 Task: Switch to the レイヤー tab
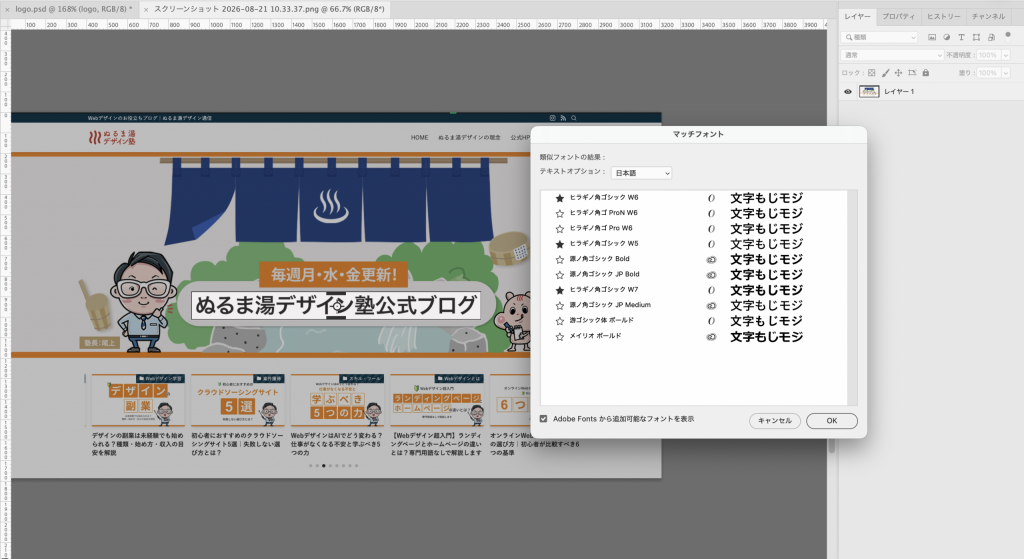click(x=857, y=16)
